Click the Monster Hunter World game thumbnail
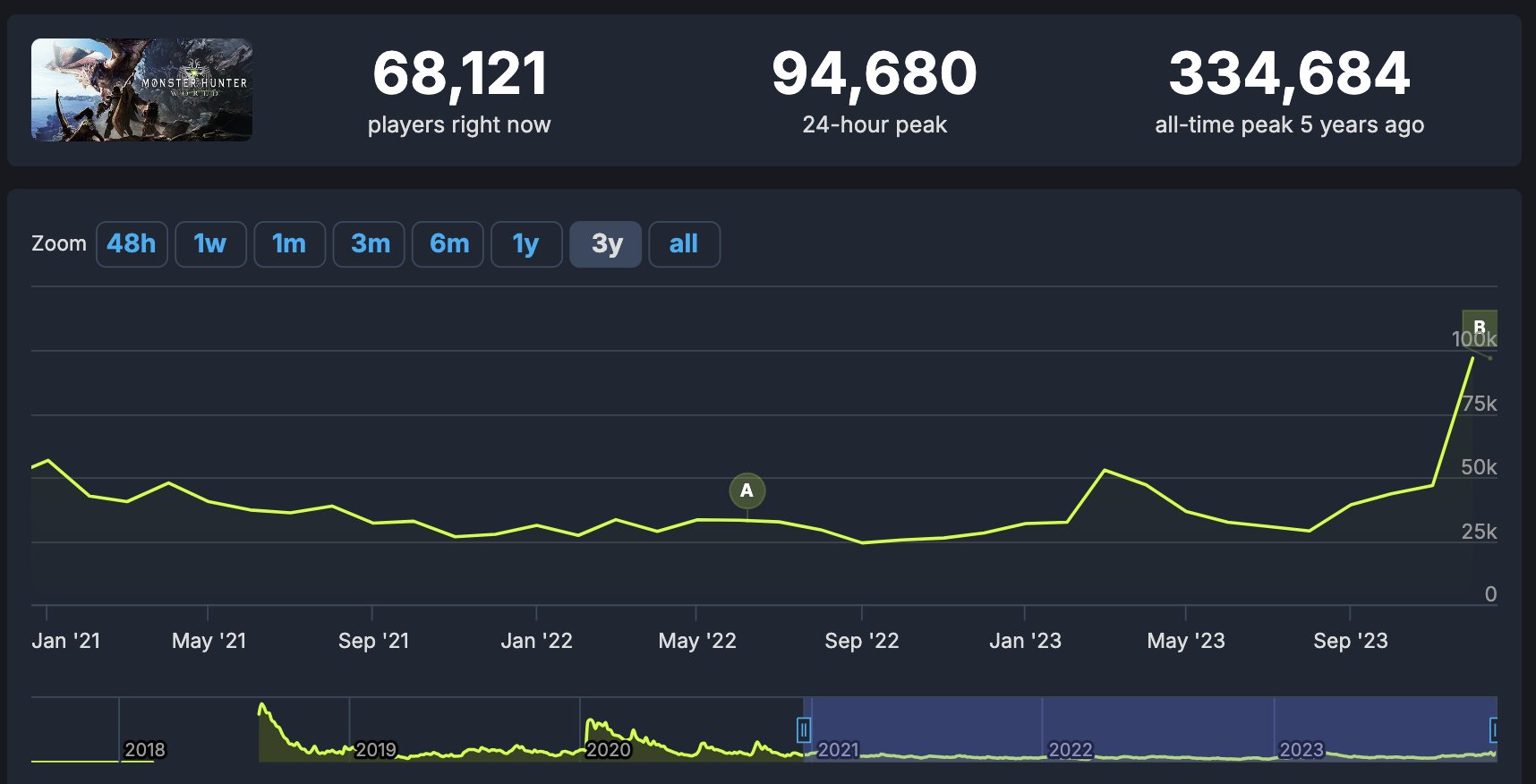The image size is (1536, 784). coord(141,89)
